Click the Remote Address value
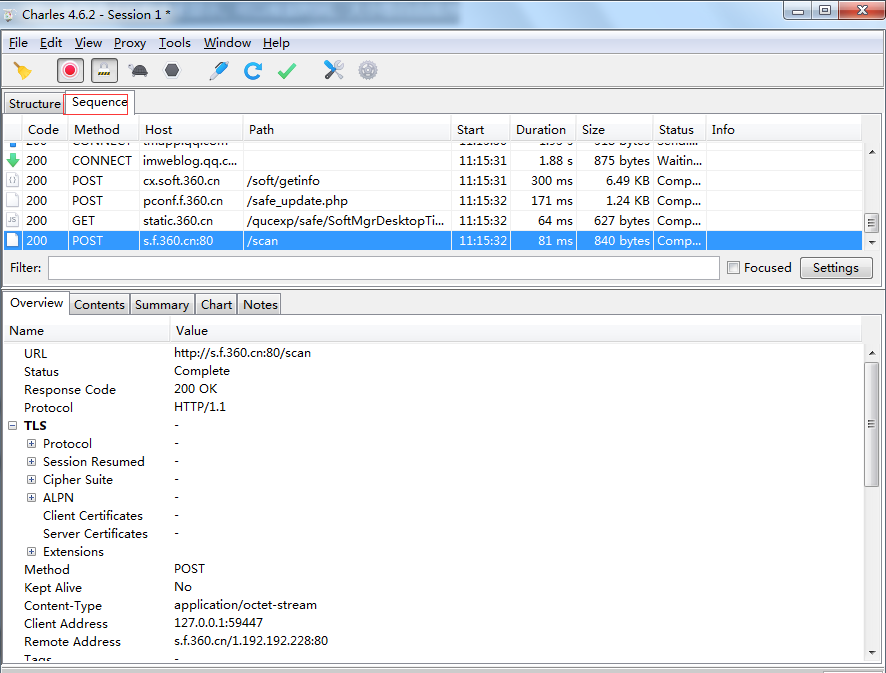The height and width of the screenshot is (673, 886). [x=251, y=641]
